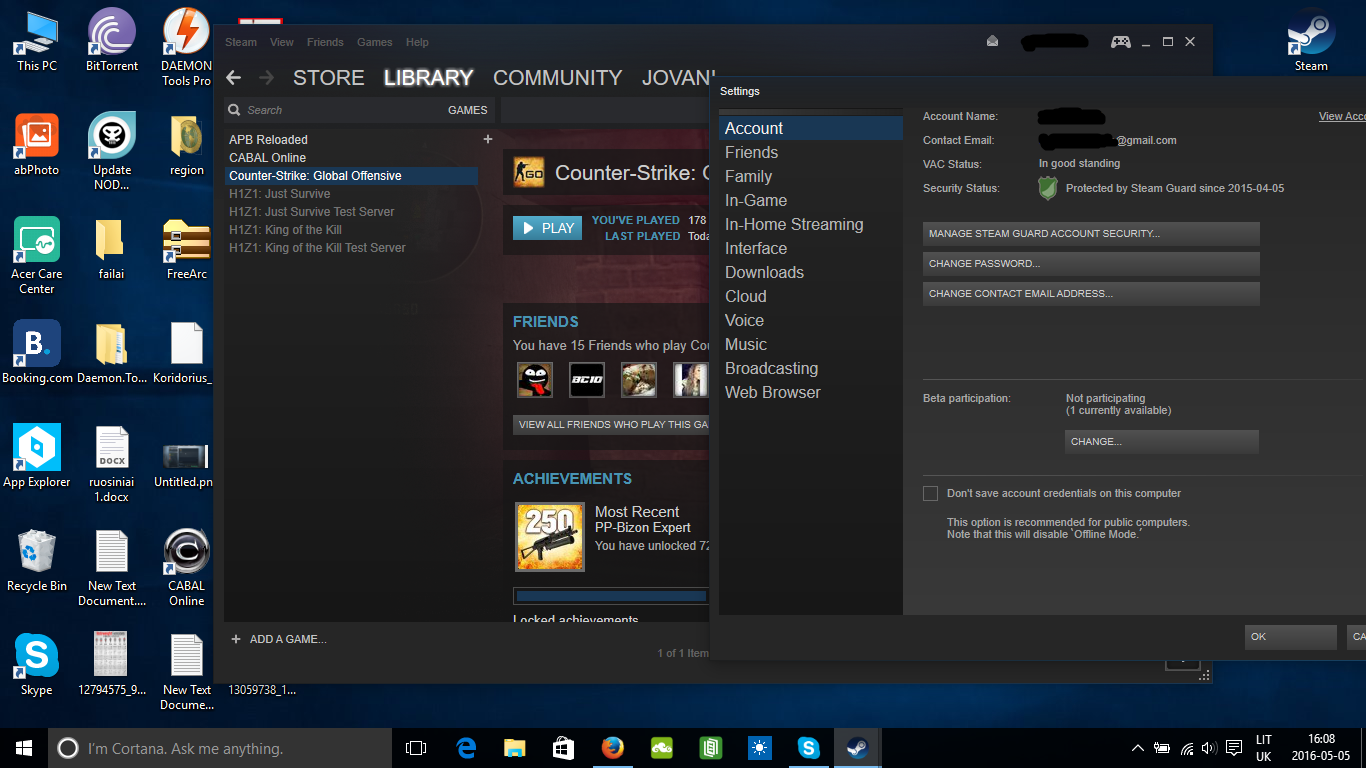The width and height of the screenshot is (1366, 768).
Task: Go to the COMMUNITY tab
Action: point(558,78)
